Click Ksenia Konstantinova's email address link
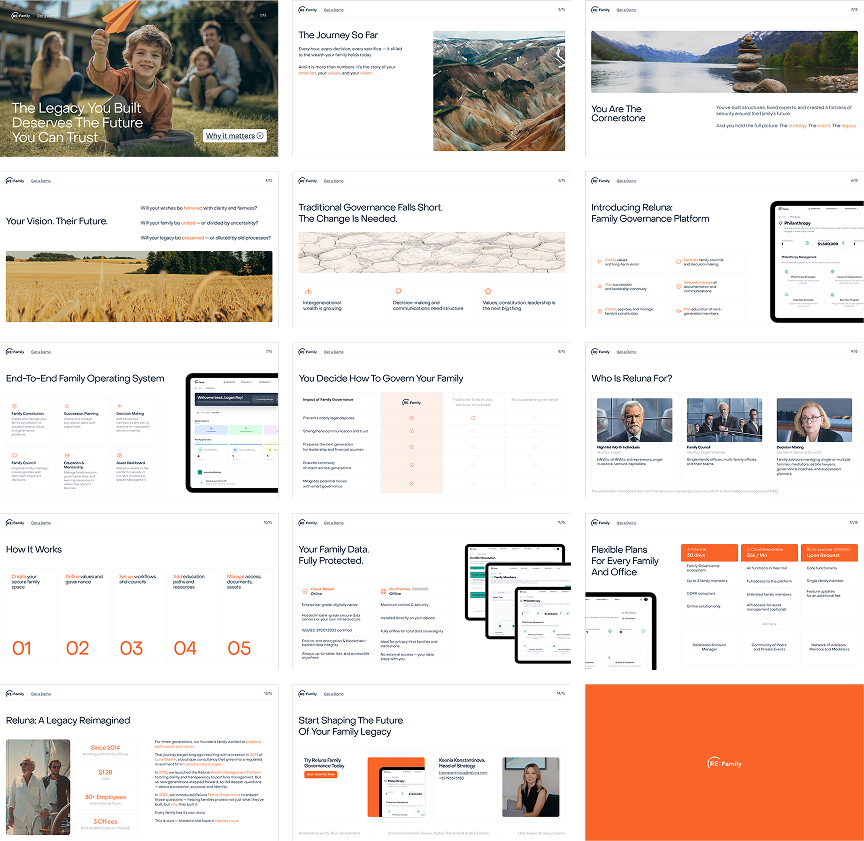The width and height of the screenshot is (864, 841). (x=463, y=773)
